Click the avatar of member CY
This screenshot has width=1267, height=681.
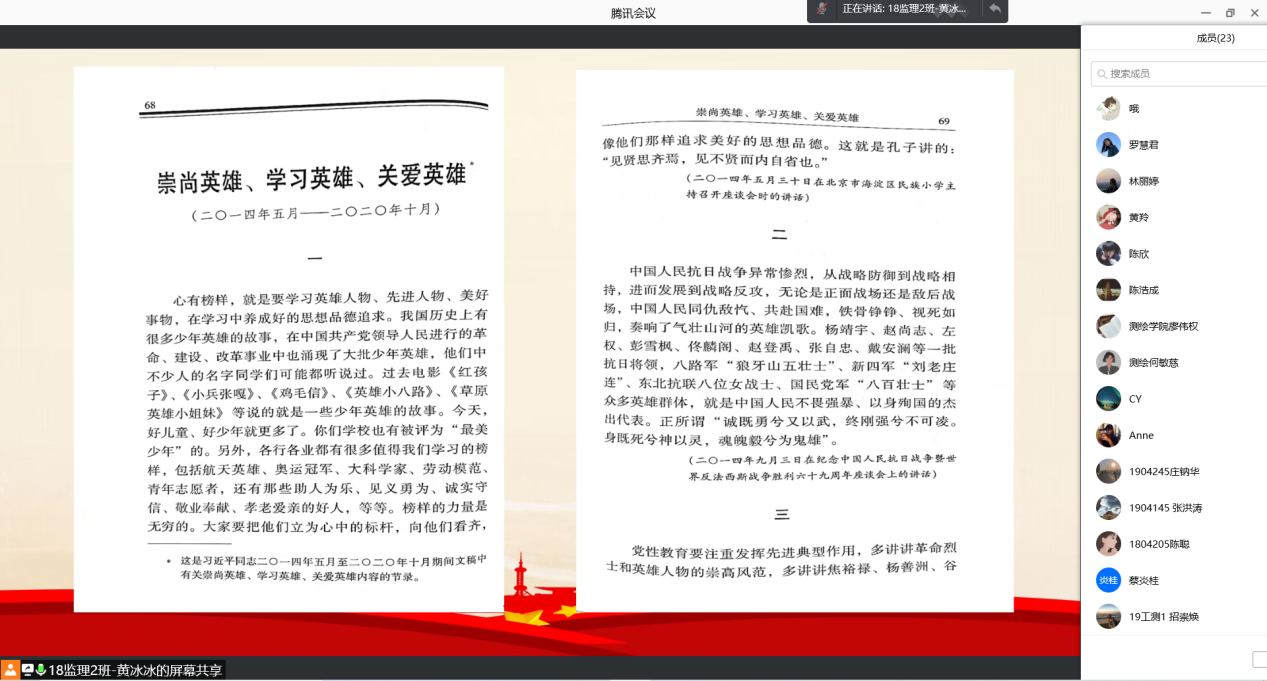[x=1108, y=399]
